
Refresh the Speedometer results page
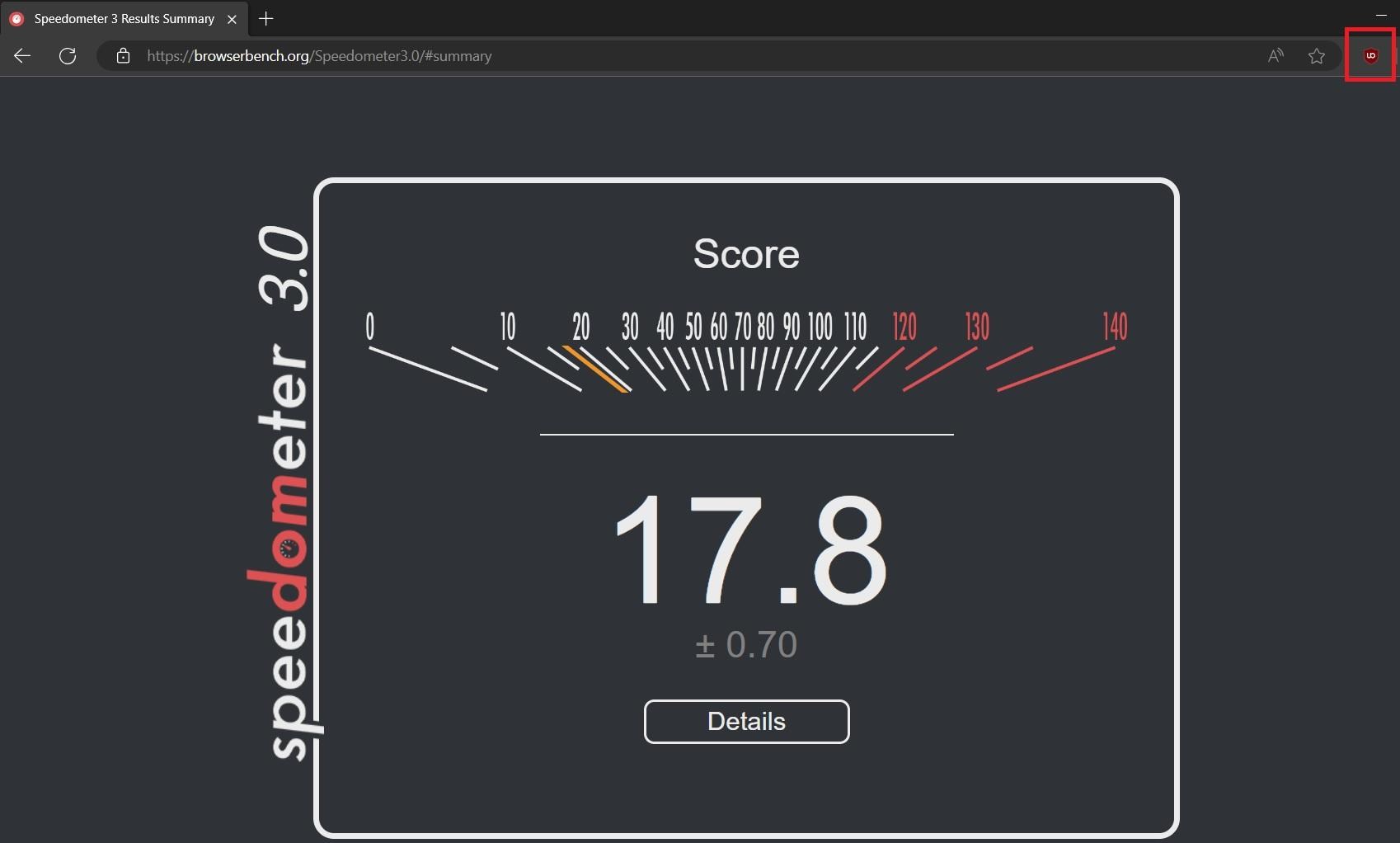(x=68, y=56)
